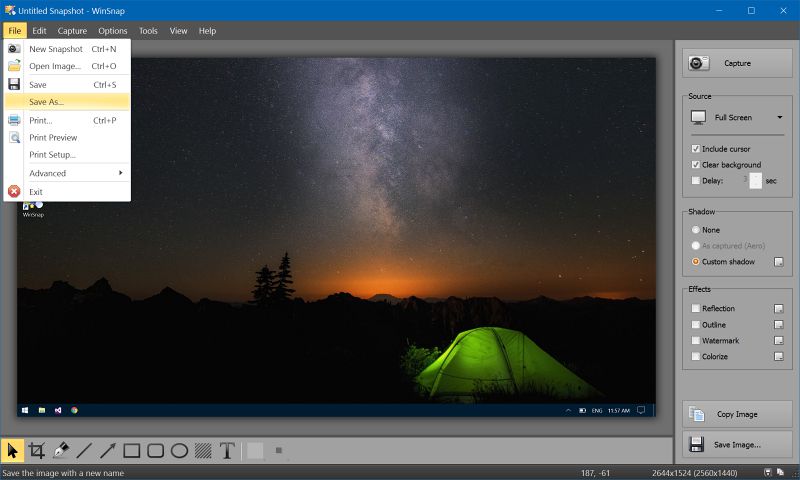Select the Hatch fill tool
Viewport: 800px width, 480px height.
[203, 451]
